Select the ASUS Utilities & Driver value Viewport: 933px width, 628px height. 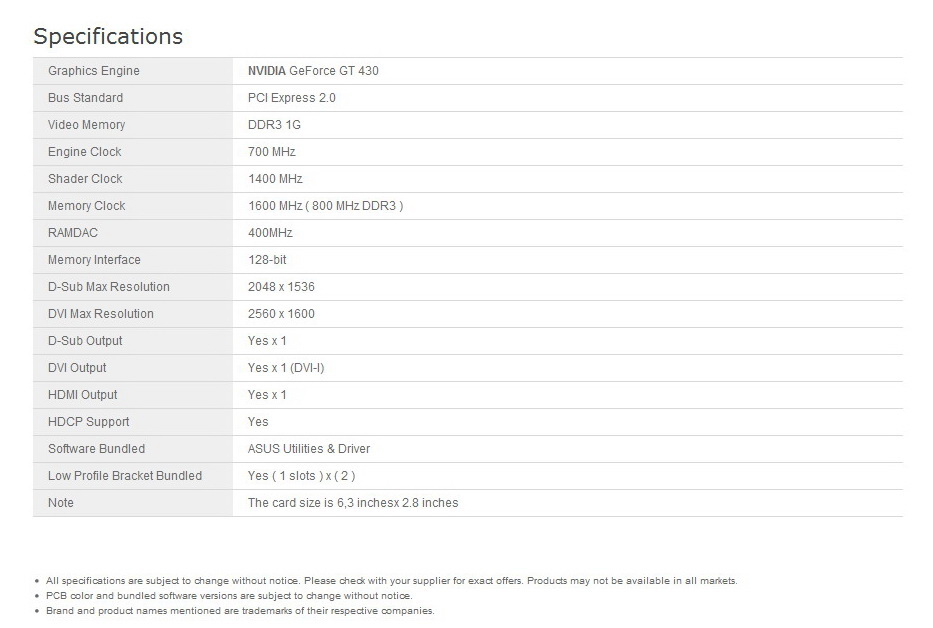[x=309, y=449]
